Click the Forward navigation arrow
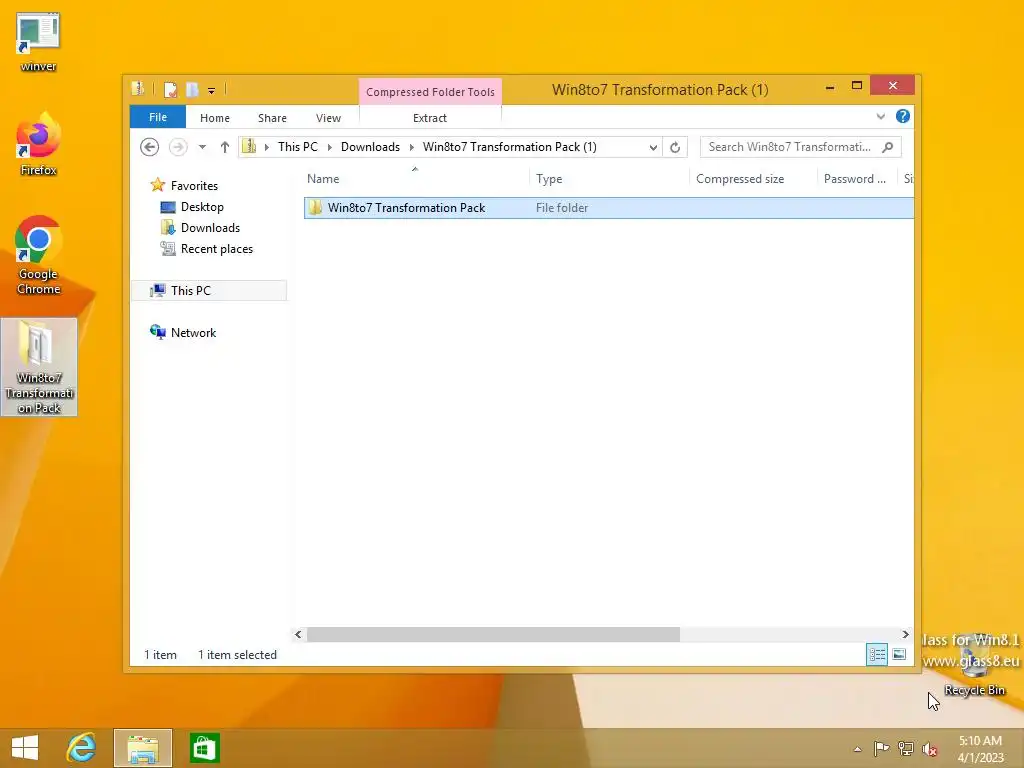This screenshot has height=768, width=1024. coord(178,147)
